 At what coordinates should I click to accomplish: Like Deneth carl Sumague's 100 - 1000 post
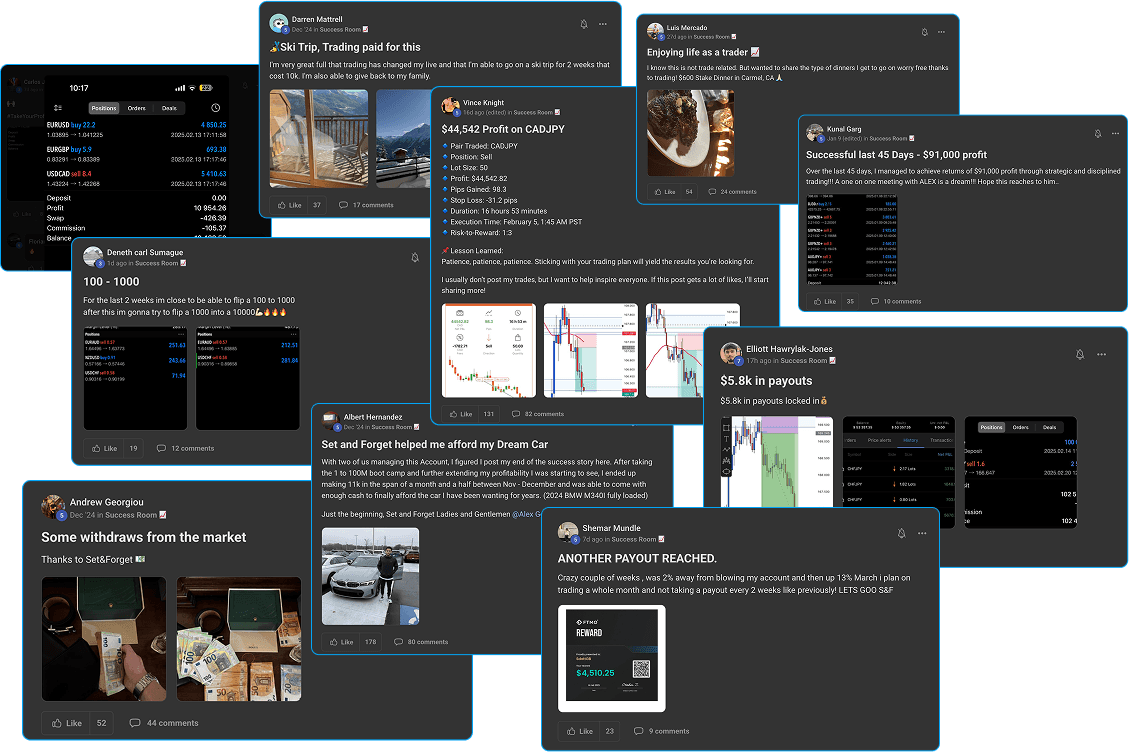tap(104, 448)
